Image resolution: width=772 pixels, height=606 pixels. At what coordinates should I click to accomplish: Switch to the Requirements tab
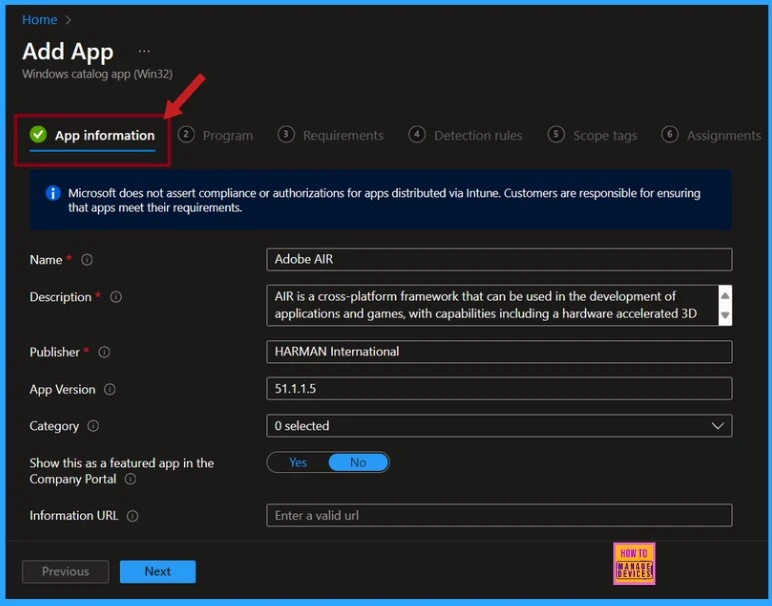tap(330, 135)
